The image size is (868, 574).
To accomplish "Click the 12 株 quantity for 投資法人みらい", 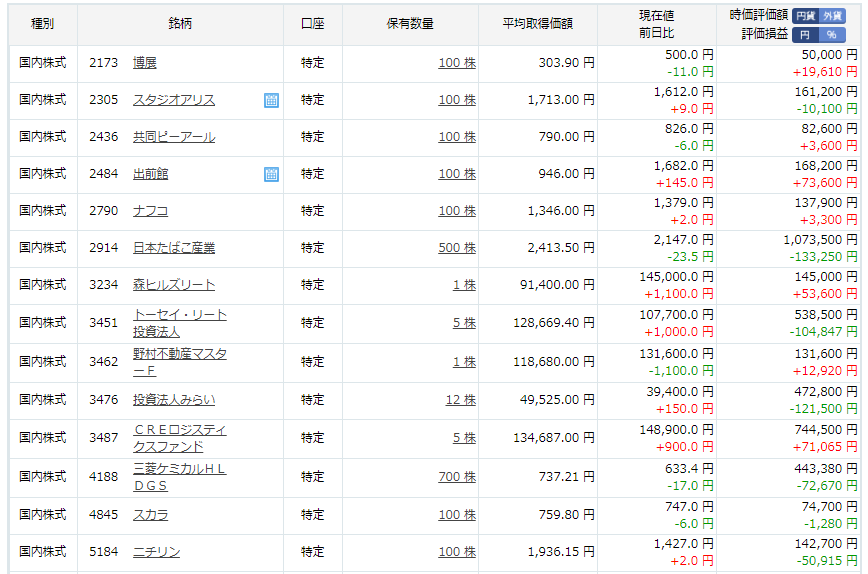I will [461, 400].
